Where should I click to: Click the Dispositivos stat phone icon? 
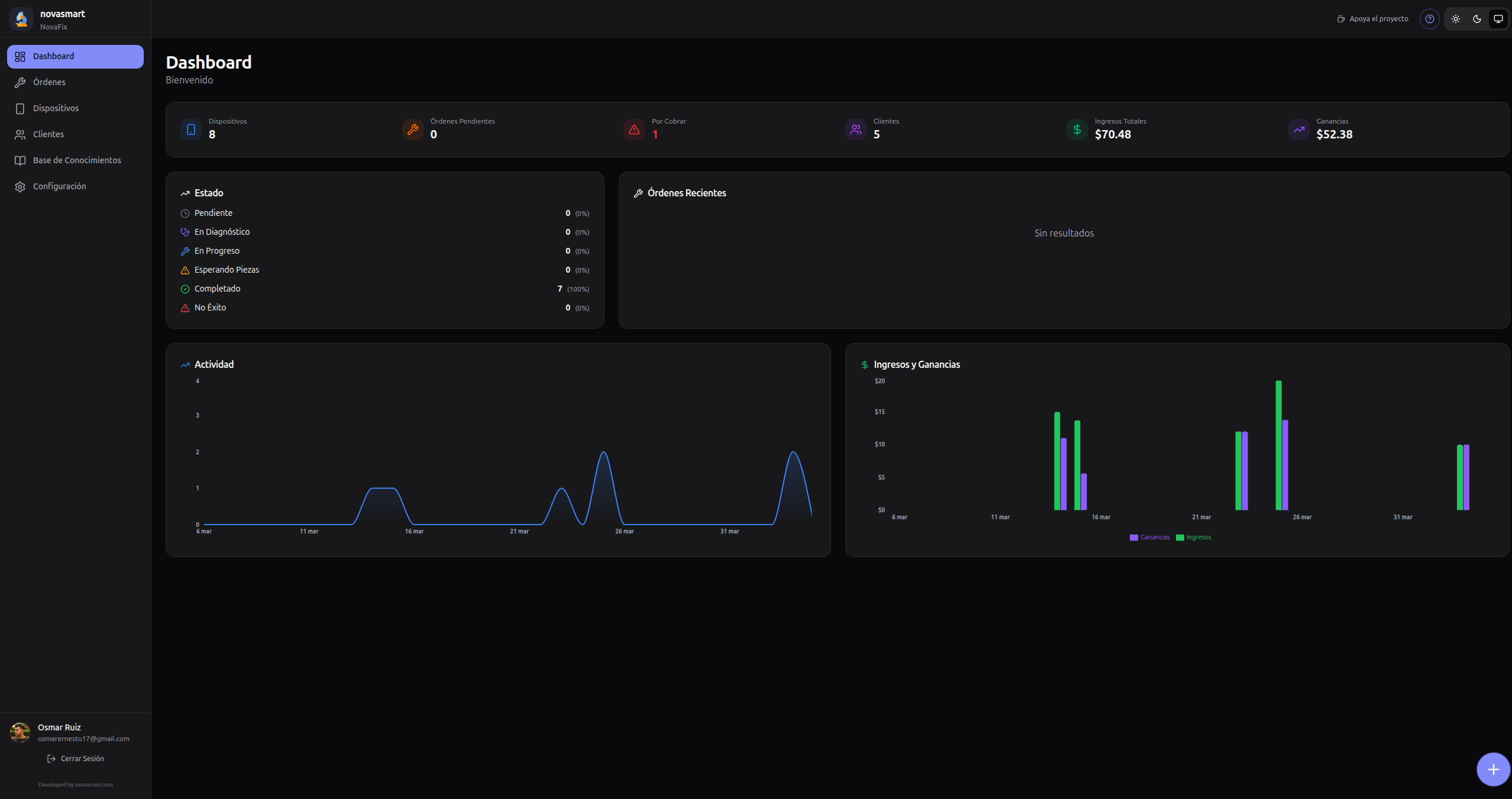click(x=191, y=130)
